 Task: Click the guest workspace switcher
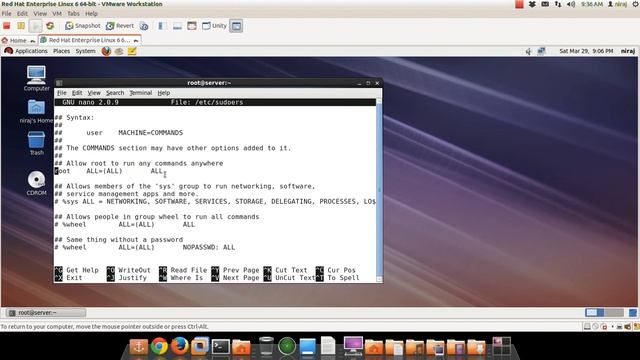[x=604, y=313]
